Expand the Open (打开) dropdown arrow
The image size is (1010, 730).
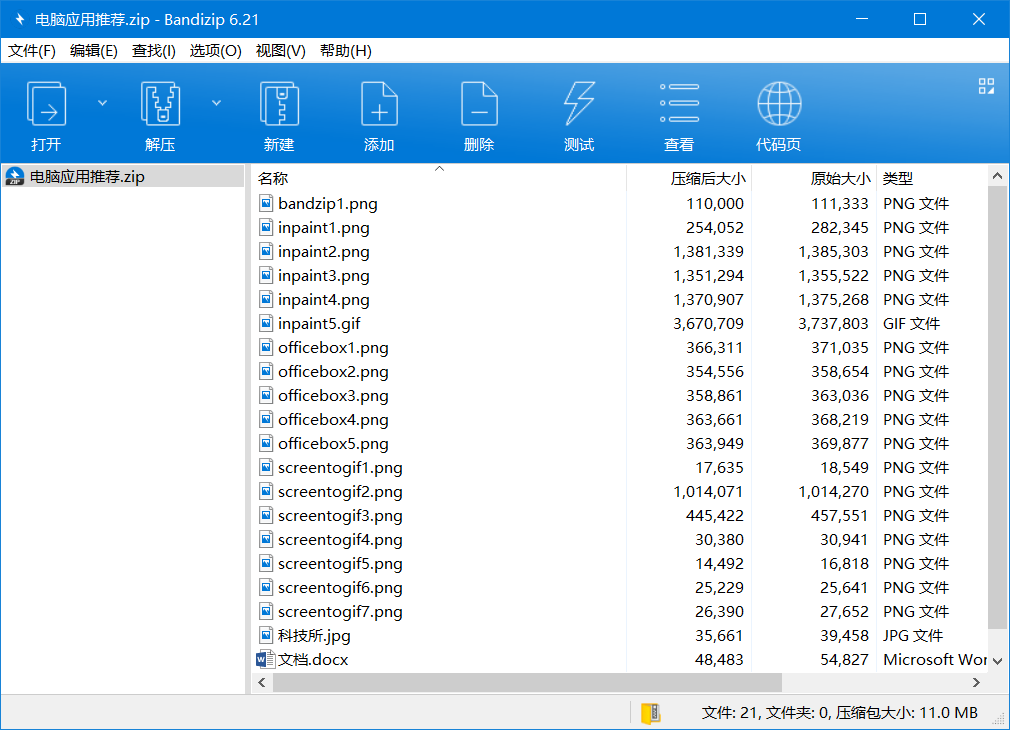pos(102,103)
